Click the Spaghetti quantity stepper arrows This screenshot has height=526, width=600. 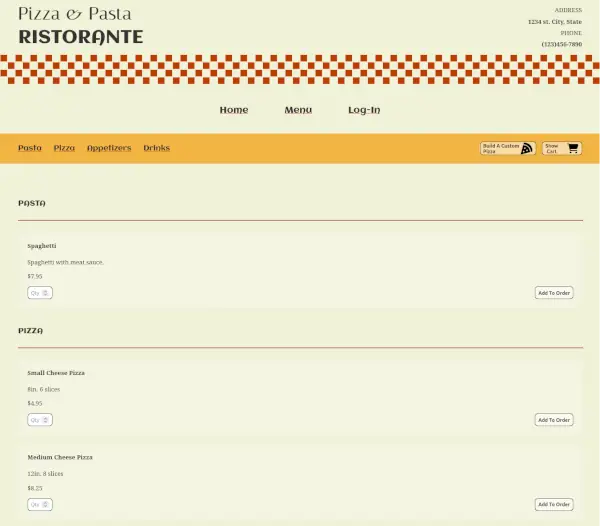[45, 293]
